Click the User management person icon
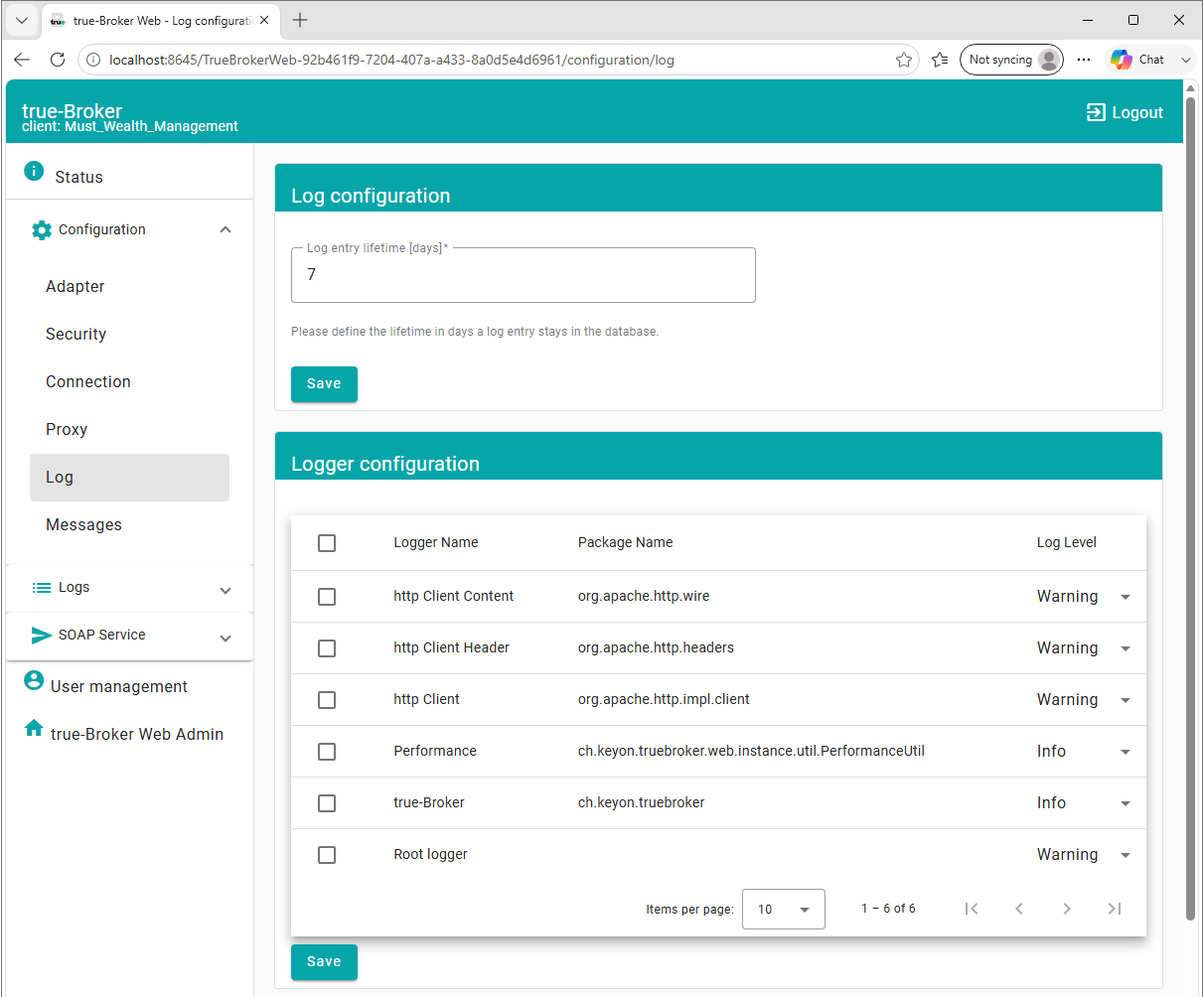Viewport: 1204px width, 997px height. 34,681
